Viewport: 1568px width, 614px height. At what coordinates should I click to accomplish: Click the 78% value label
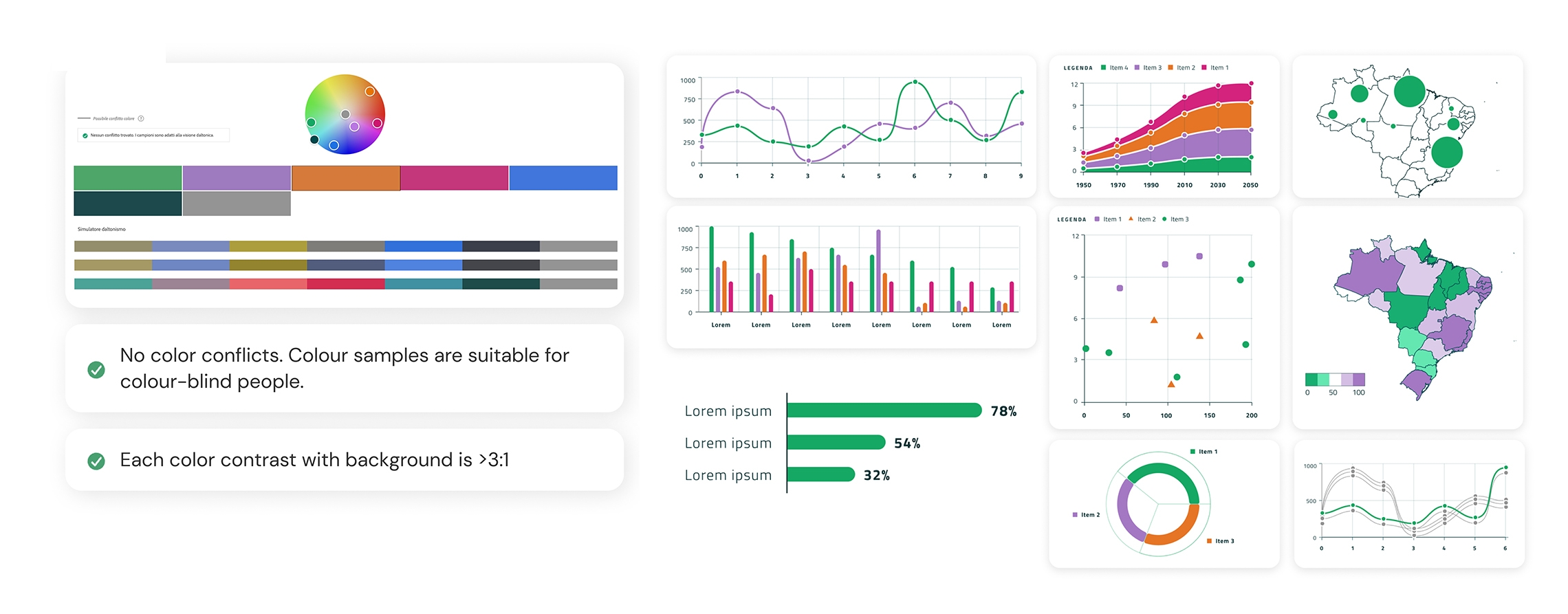(x=1003, y=411)
